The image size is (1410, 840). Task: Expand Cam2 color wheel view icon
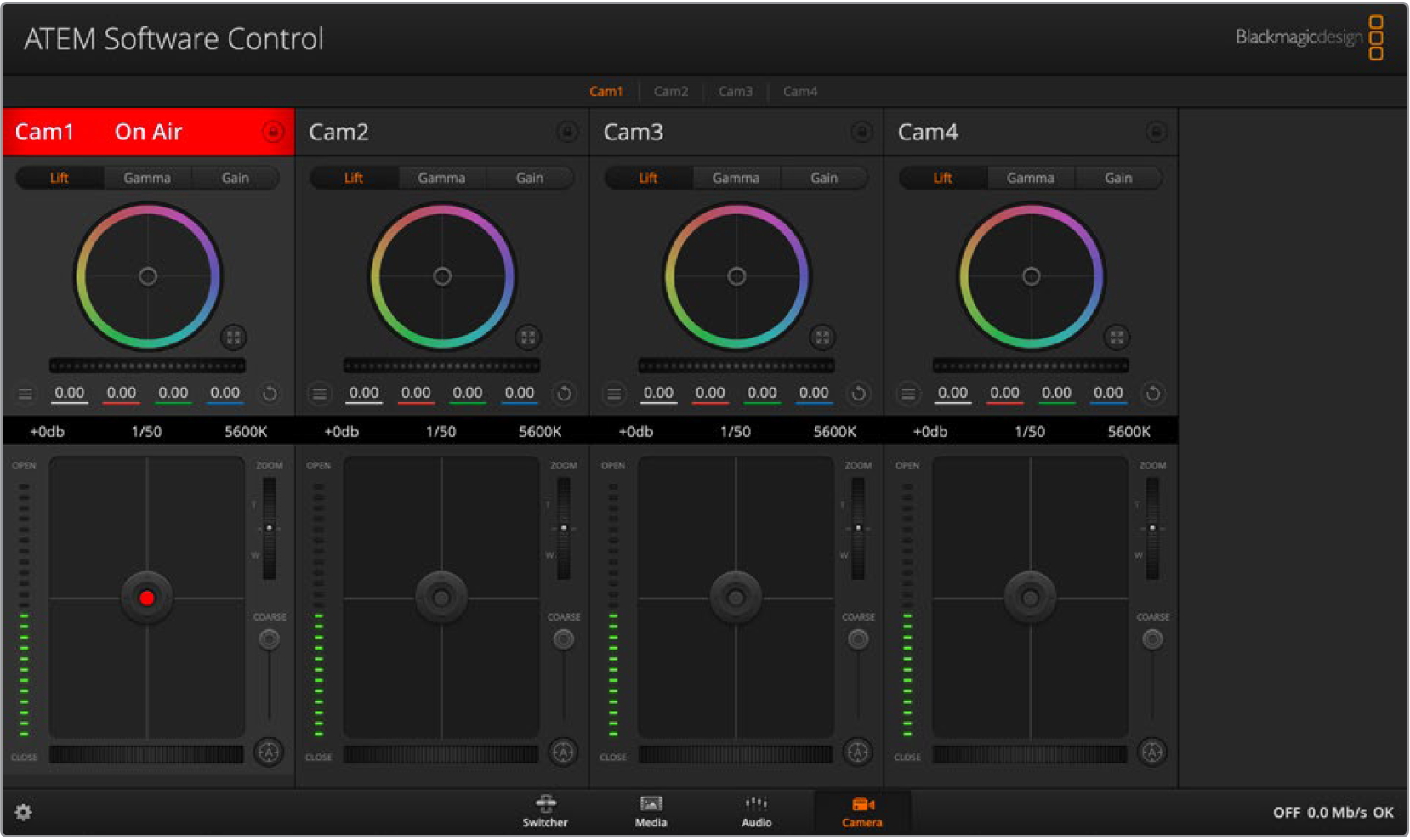point(527,338)
